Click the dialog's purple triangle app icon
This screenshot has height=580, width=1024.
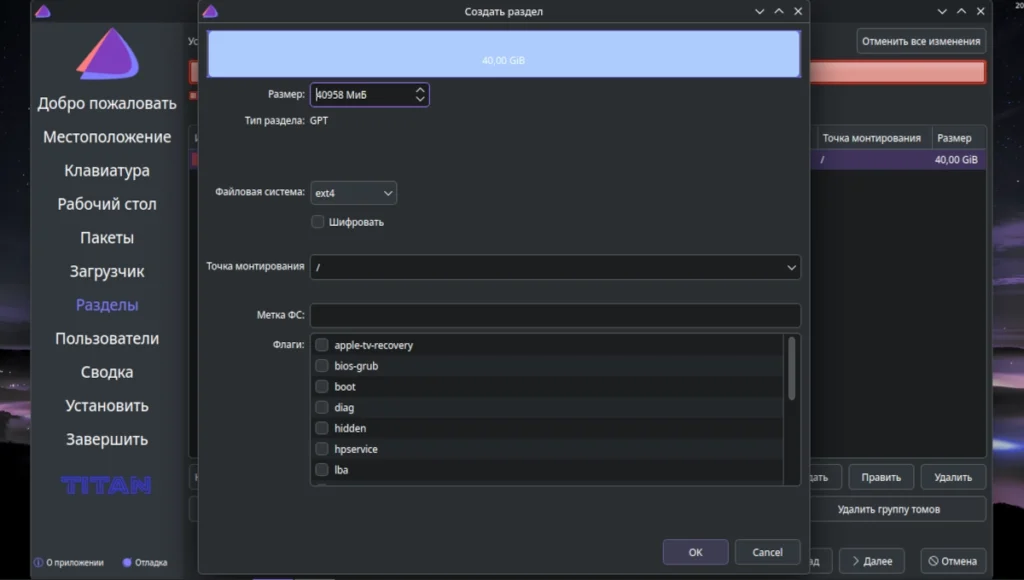210,11
